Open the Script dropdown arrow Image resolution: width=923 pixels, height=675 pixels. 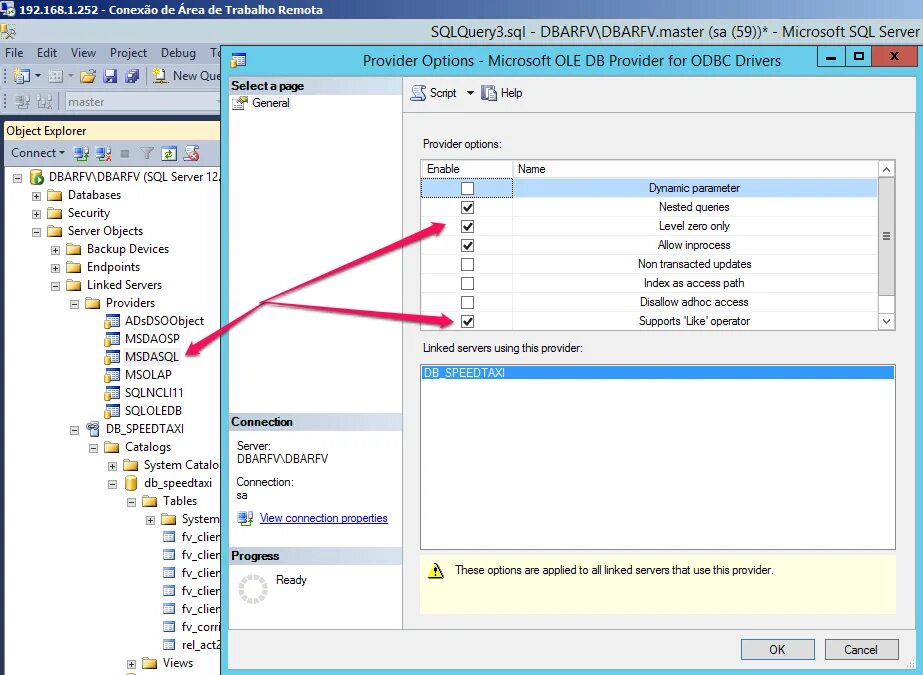(470, 93)
